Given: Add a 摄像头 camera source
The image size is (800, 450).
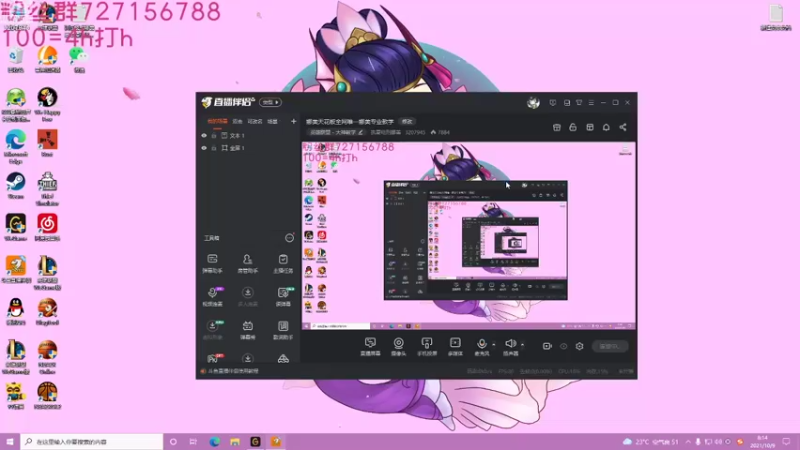Looking at the screenshot, I should (398, 346).
